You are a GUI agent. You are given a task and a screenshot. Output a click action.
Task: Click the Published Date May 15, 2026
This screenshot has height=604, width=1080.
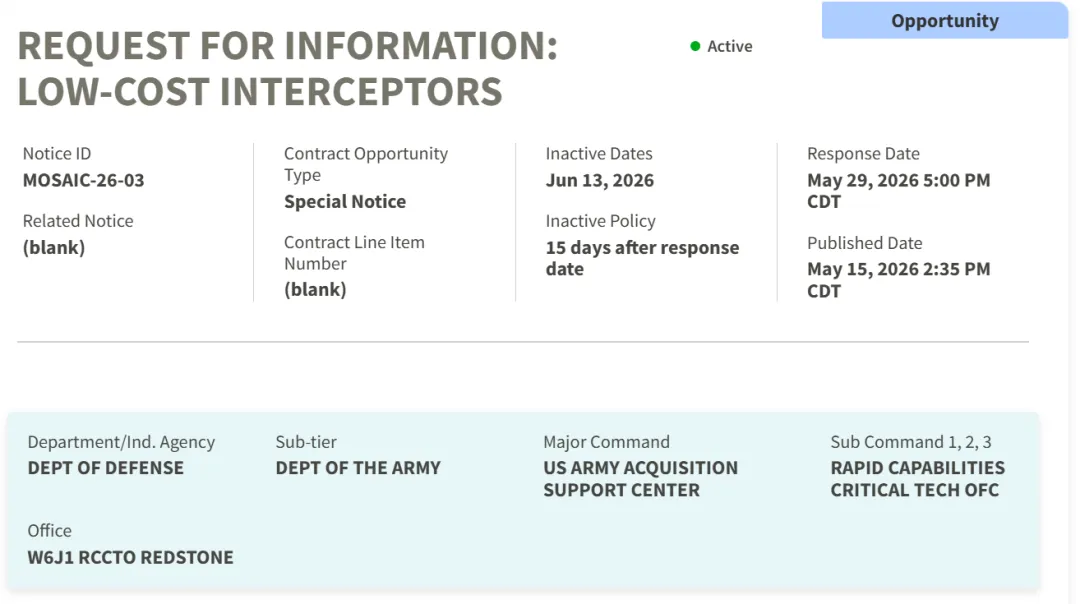[x=898, y=280]
